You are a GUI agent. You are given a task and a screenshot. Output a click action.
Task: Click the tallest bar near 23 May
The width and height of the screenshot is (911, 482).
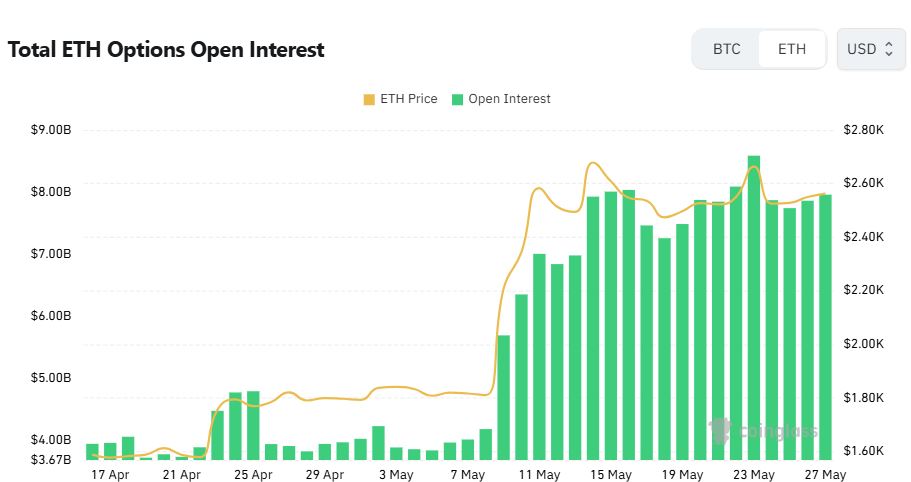754,308
